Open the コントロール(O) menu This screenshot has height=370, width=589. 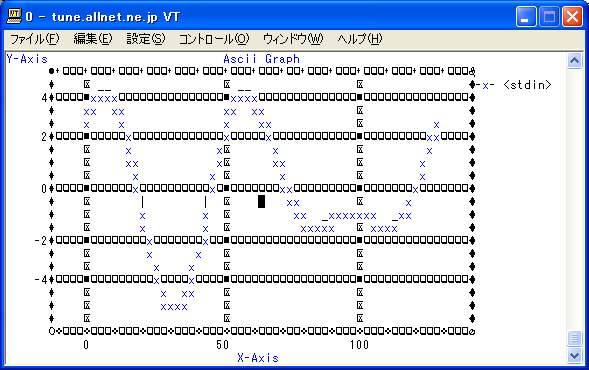click(x=213, y=39)
